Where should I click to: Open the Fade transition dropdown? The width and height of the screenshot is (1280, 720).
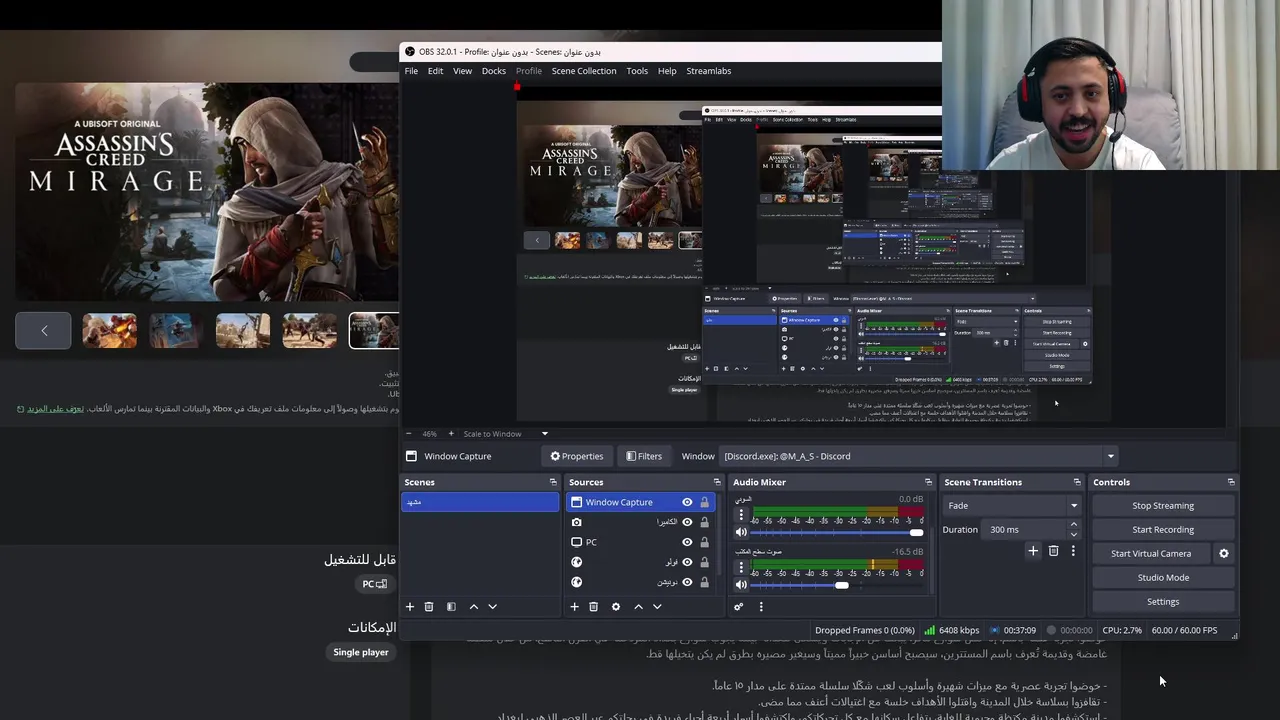pos(1012,505)
